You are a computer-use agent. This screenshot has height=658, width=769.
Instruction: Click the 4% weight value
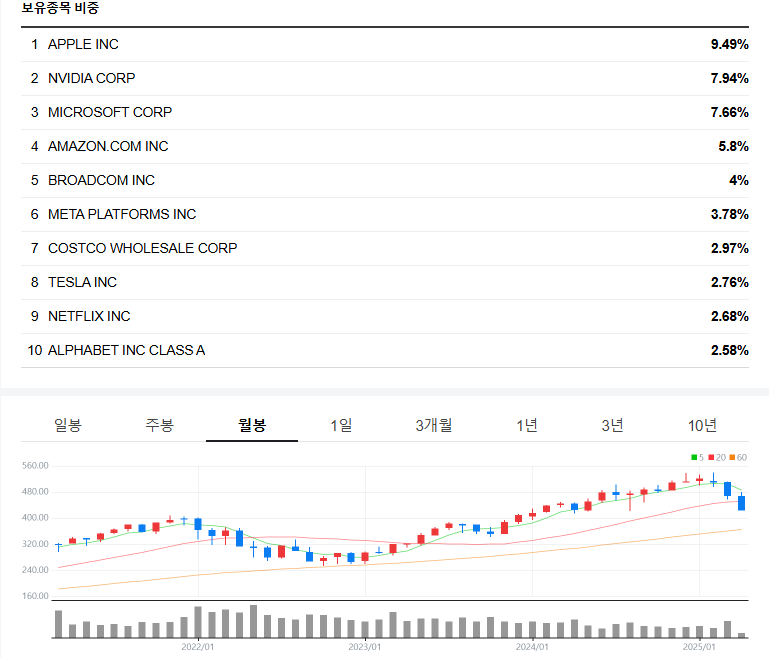coord(739,180)
